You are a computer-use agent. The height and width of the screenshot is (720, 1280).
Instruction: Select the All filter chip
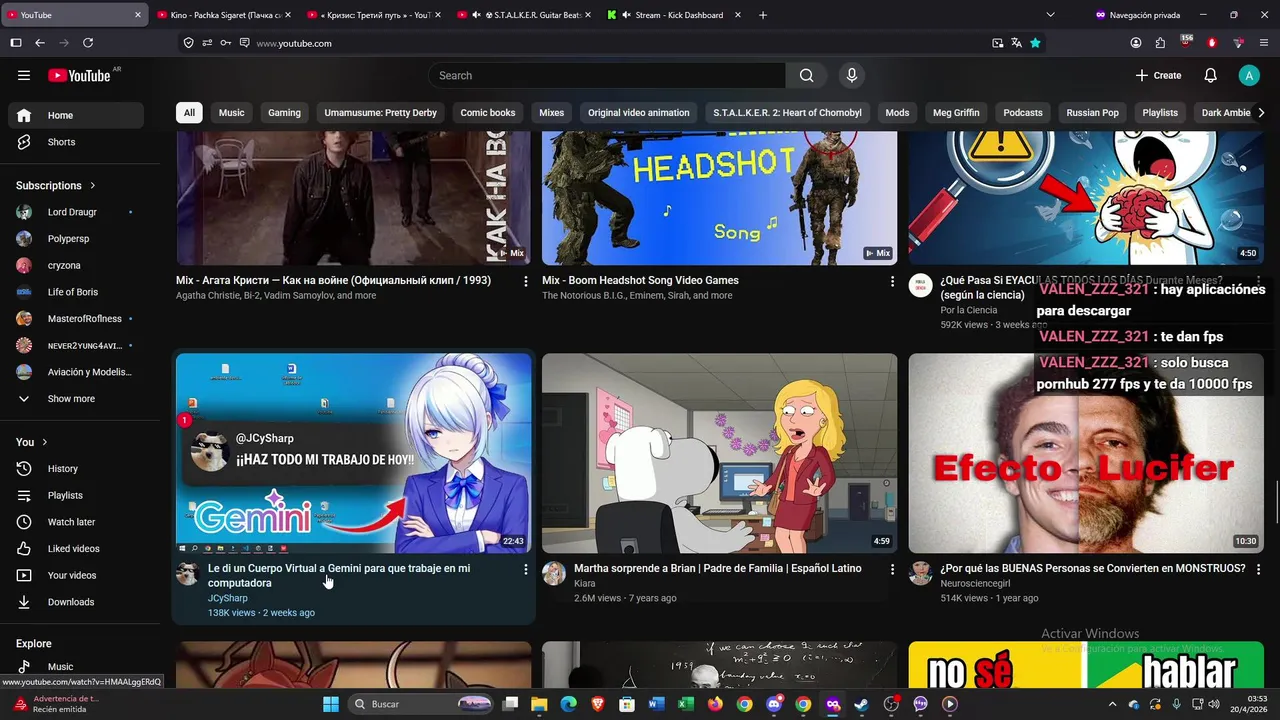[189, 113]
